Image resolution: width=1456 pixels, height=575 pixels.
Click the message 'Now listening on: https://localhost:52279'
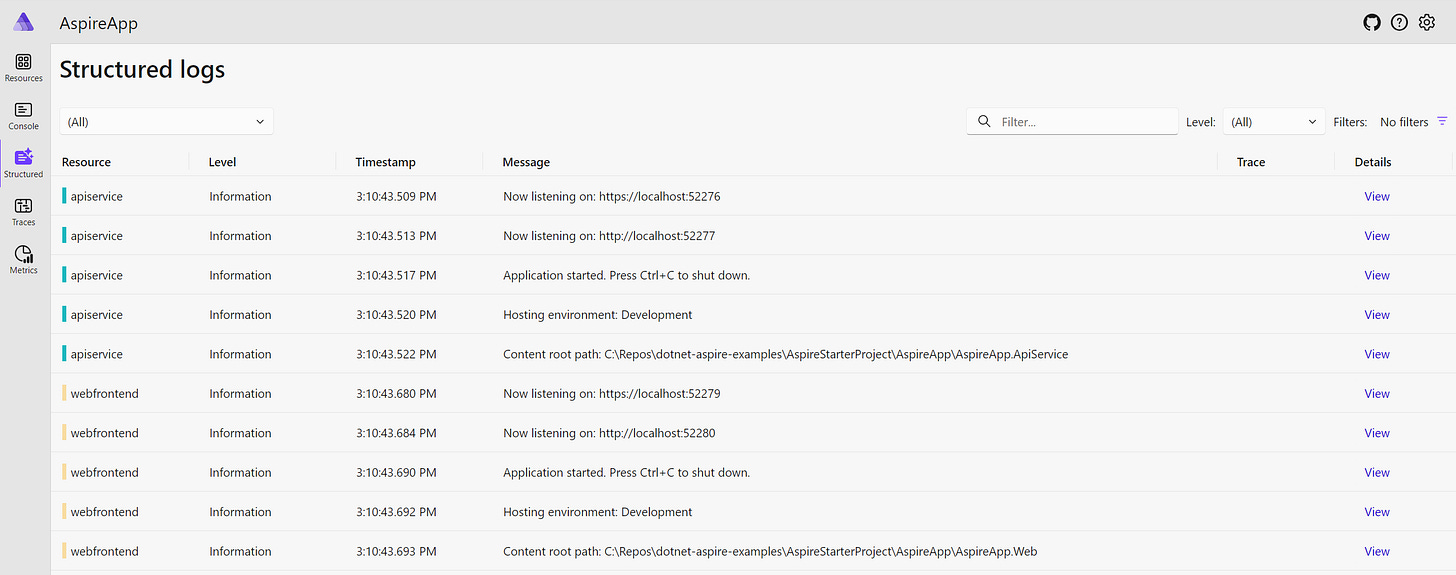click(611, 394)
